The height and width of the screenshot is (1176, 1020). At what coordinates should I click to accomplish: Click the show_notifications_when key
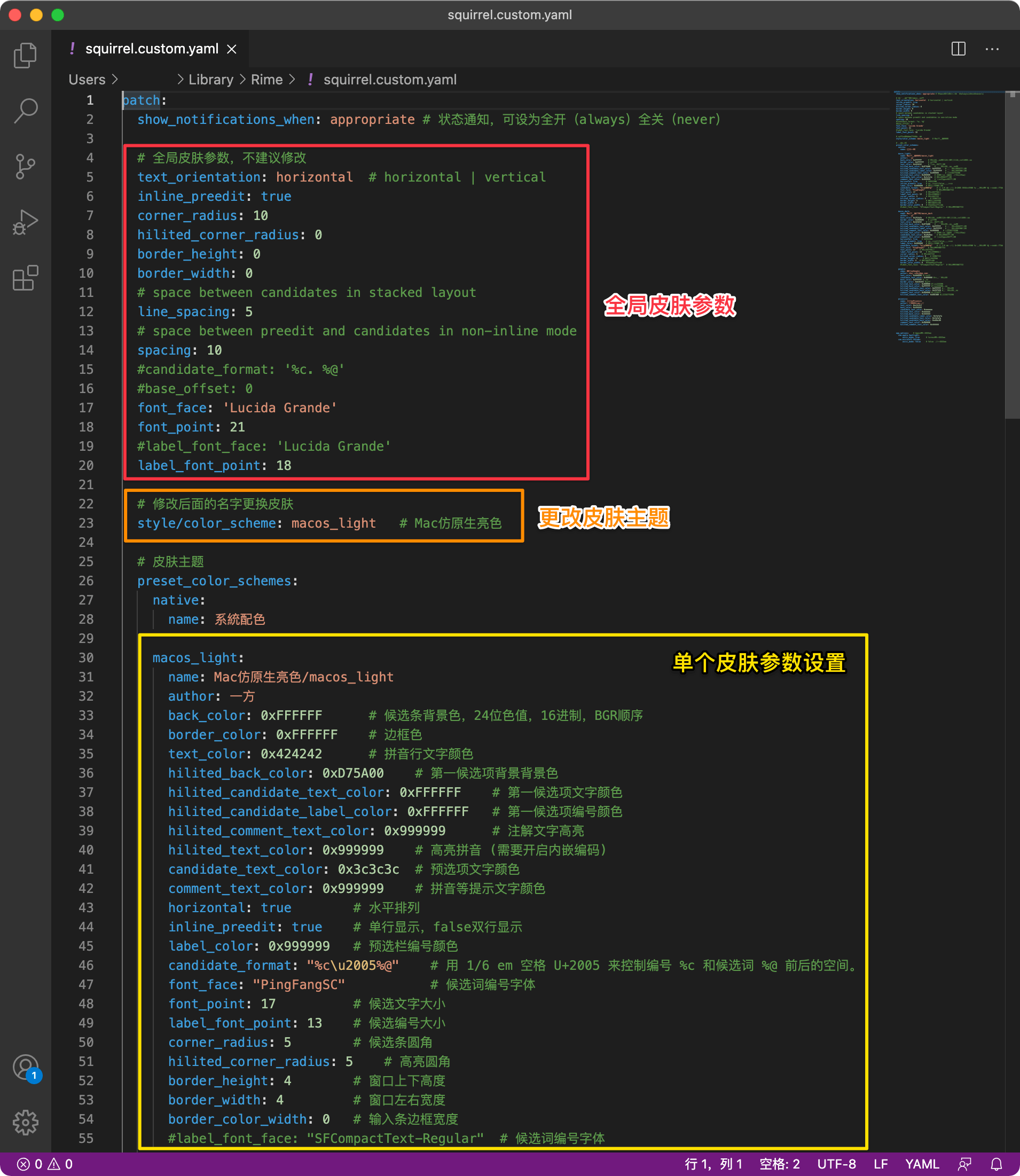tap(226, 120)
